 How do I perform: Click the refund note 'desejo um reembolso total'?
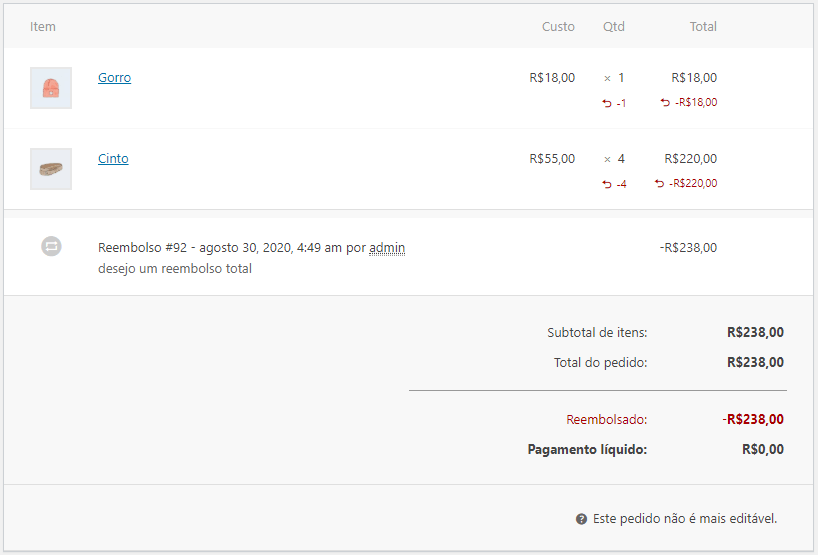175,269
